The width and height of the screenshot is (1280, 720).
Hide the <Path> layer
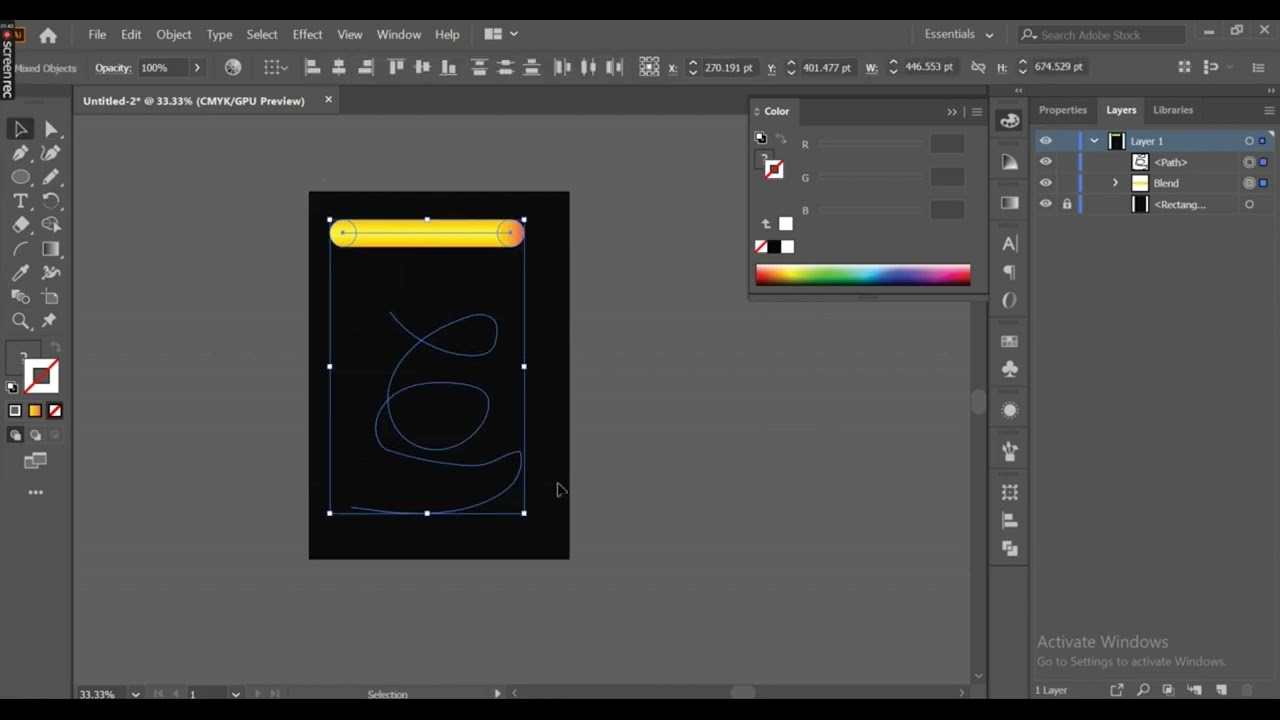pos(1046,162)
